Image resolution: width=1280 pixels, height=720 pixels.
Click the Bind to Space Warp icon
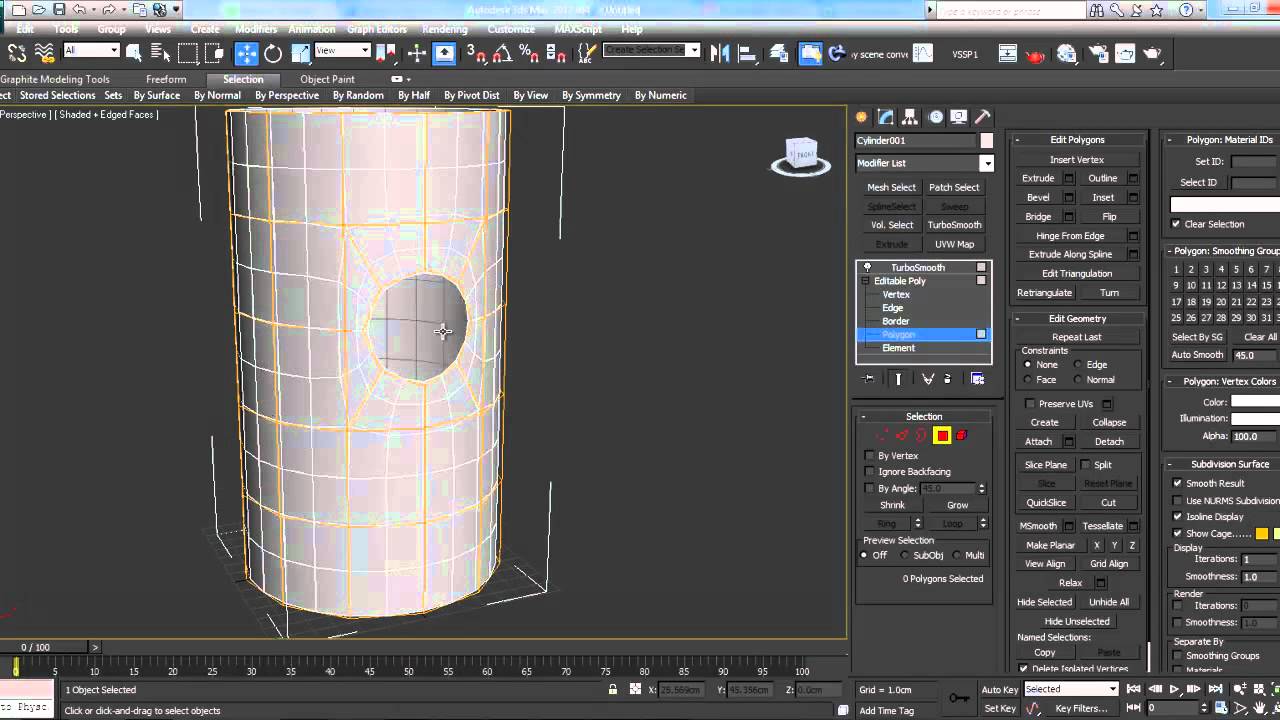click(x=44, y=53)
